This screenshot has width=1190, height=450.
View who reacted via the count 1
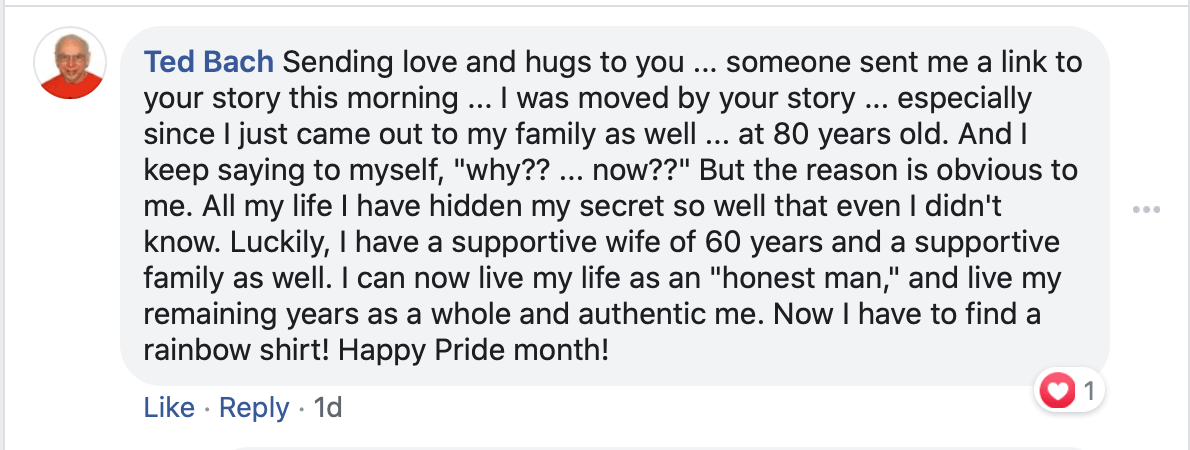click(x=1089, y=392)
